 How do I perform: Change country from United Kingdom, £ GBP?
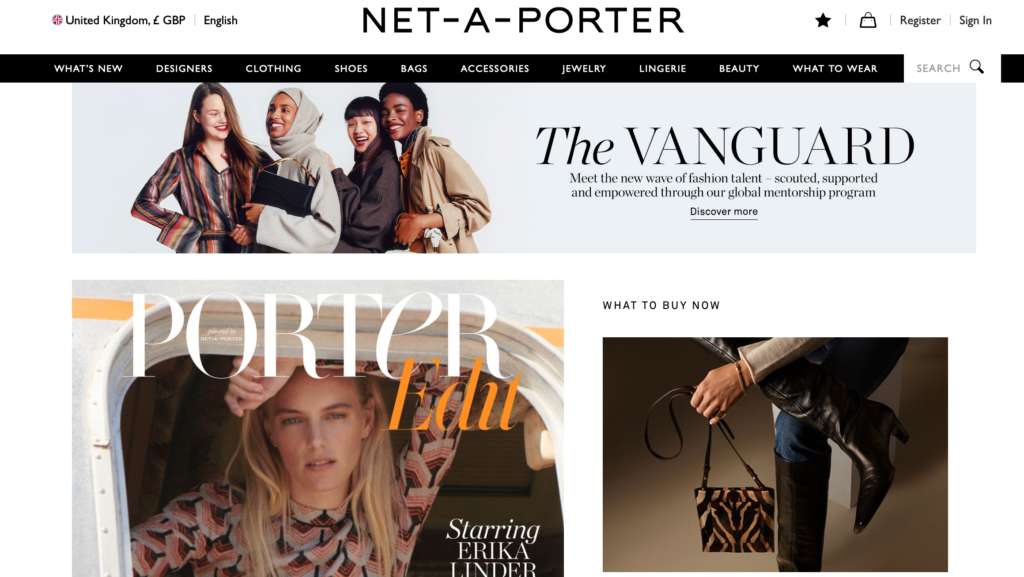pyautogui.click(x=125, y=20)
